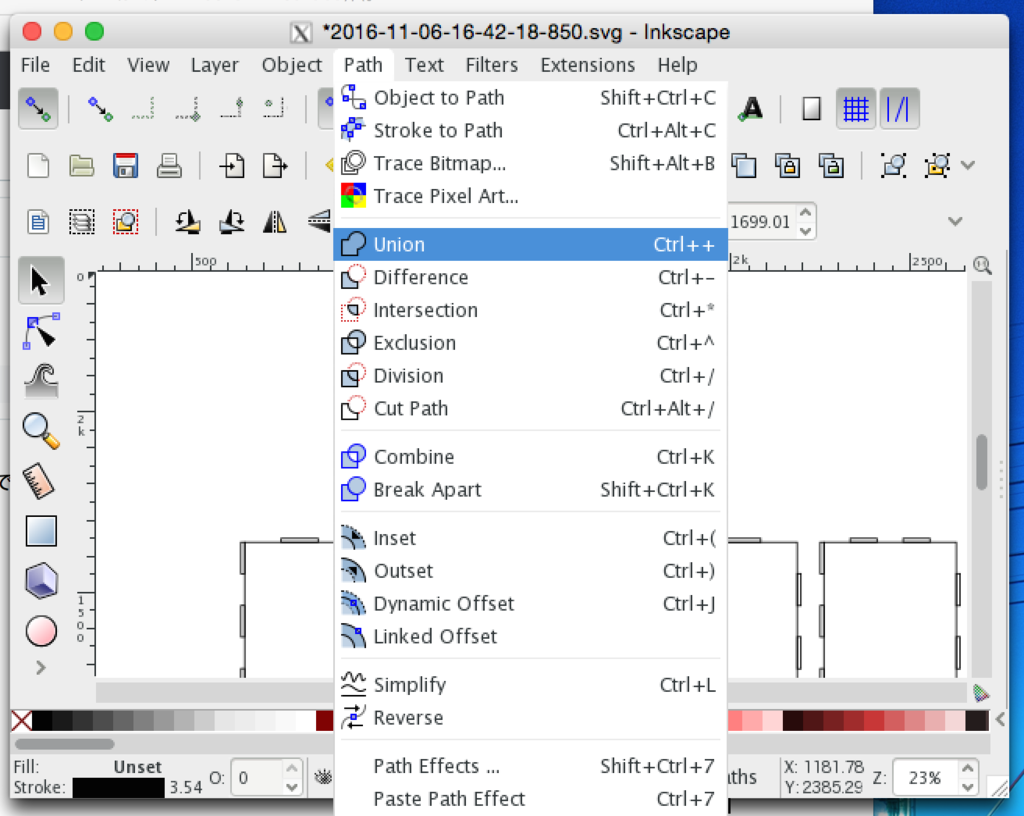1024x816 pixels.
Task: Print the document icon
Action: click(169, 166)
